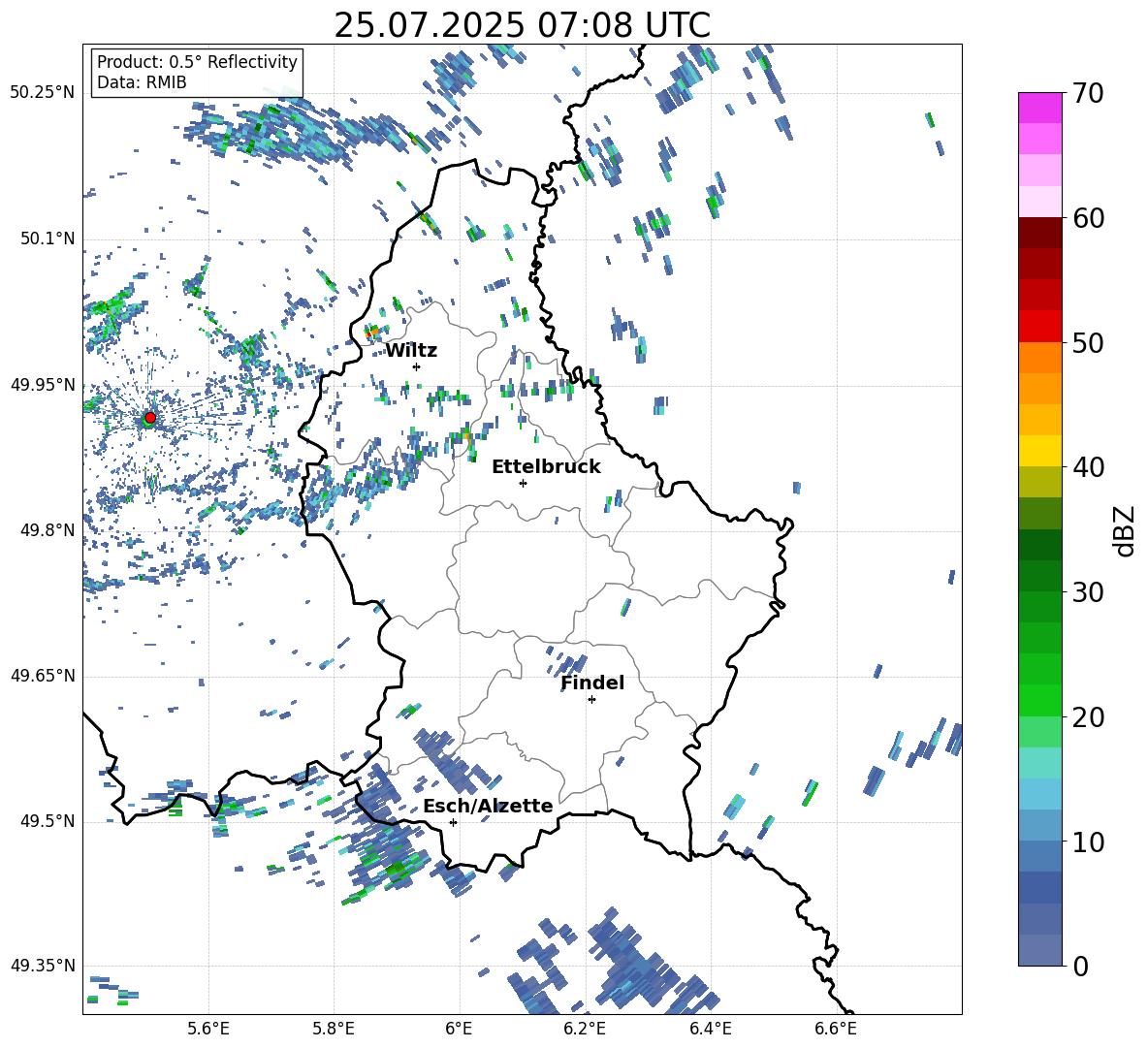Click the Ettelbruck city label
The height and width of the screenshot is (1048, 1148).
(x=546, y=467)
